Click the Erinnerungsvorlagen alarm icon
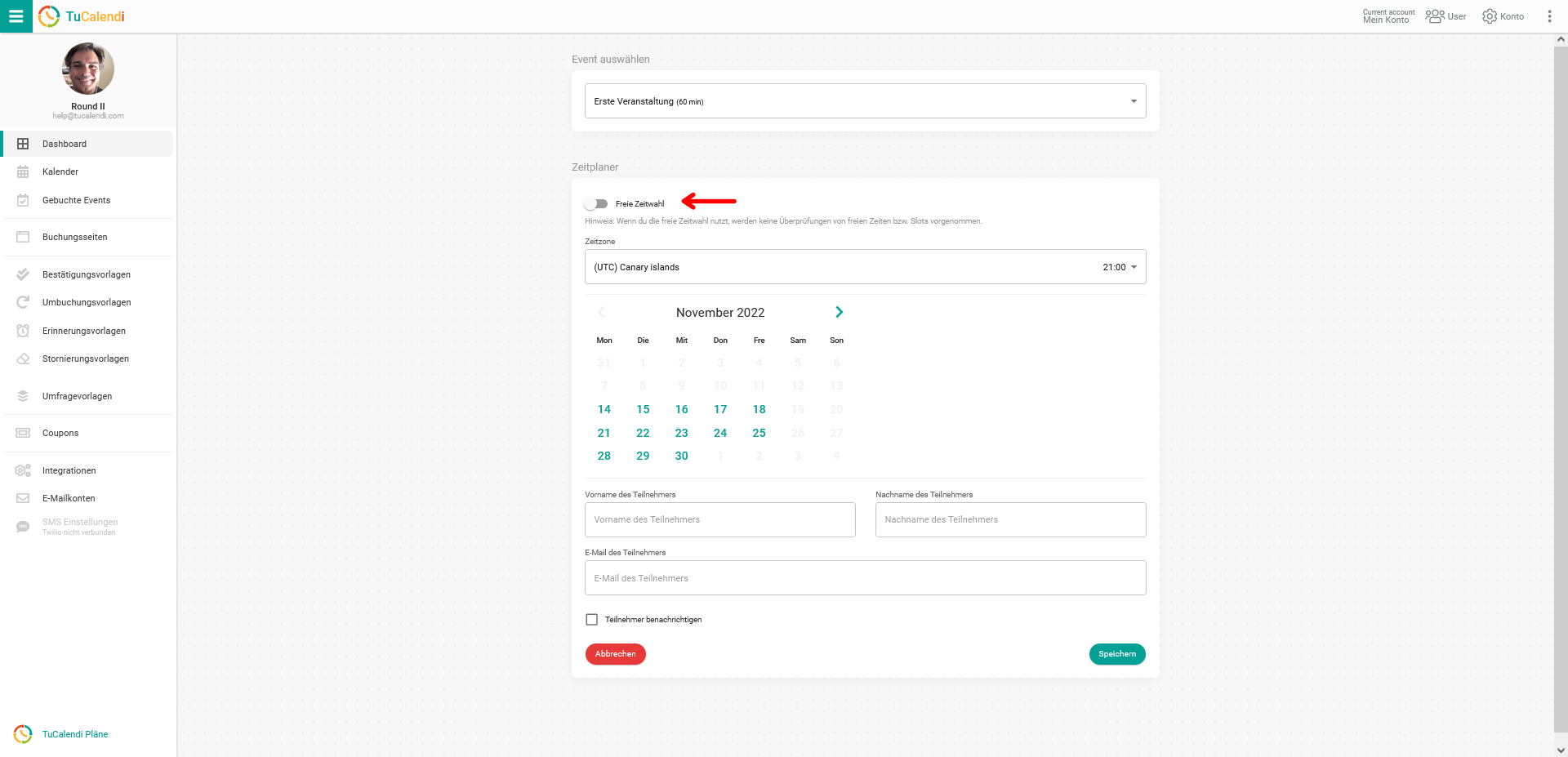This screenshot has width=1568, height=757. point(23,331)
